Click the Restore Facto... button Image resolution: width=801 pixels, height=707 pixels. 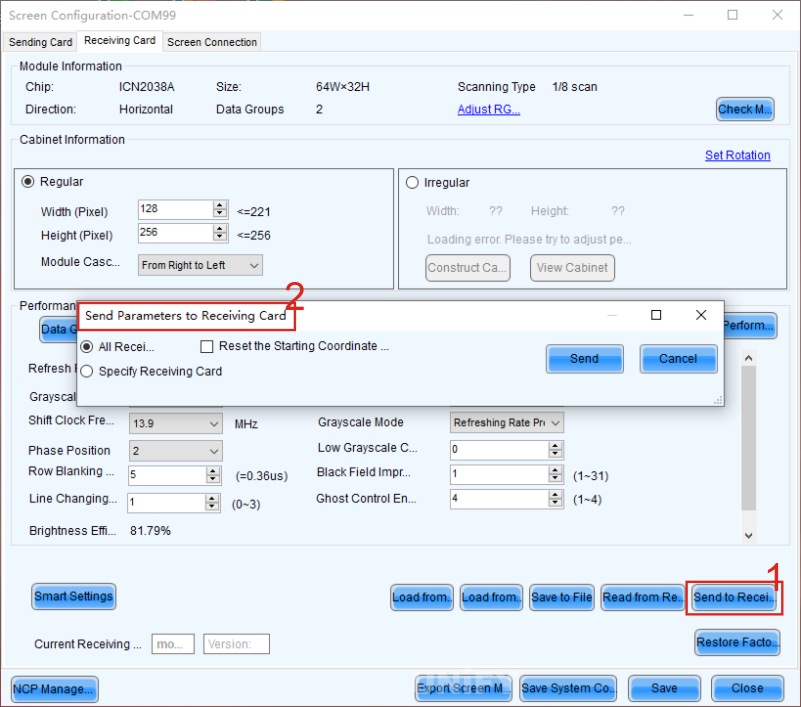pyautogui.click(x=738, y=642)
